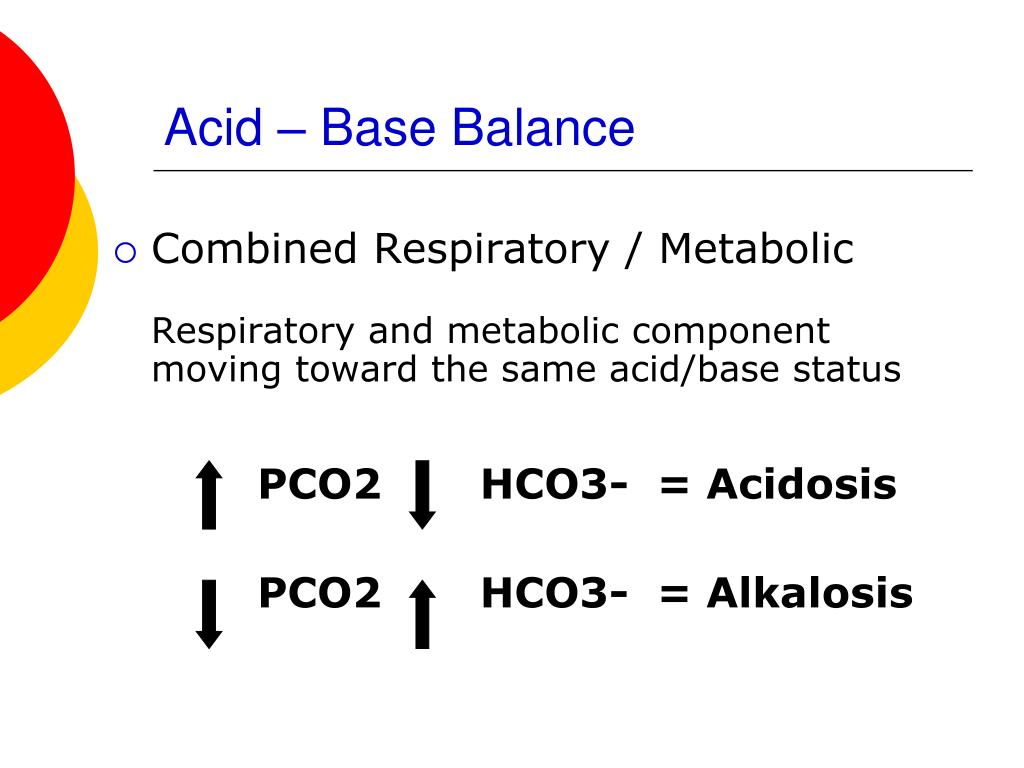The height and width of the screenshot is (768, 1024).
Task: Click the hollow blue bullet circle
Action: tap(125, 252)
